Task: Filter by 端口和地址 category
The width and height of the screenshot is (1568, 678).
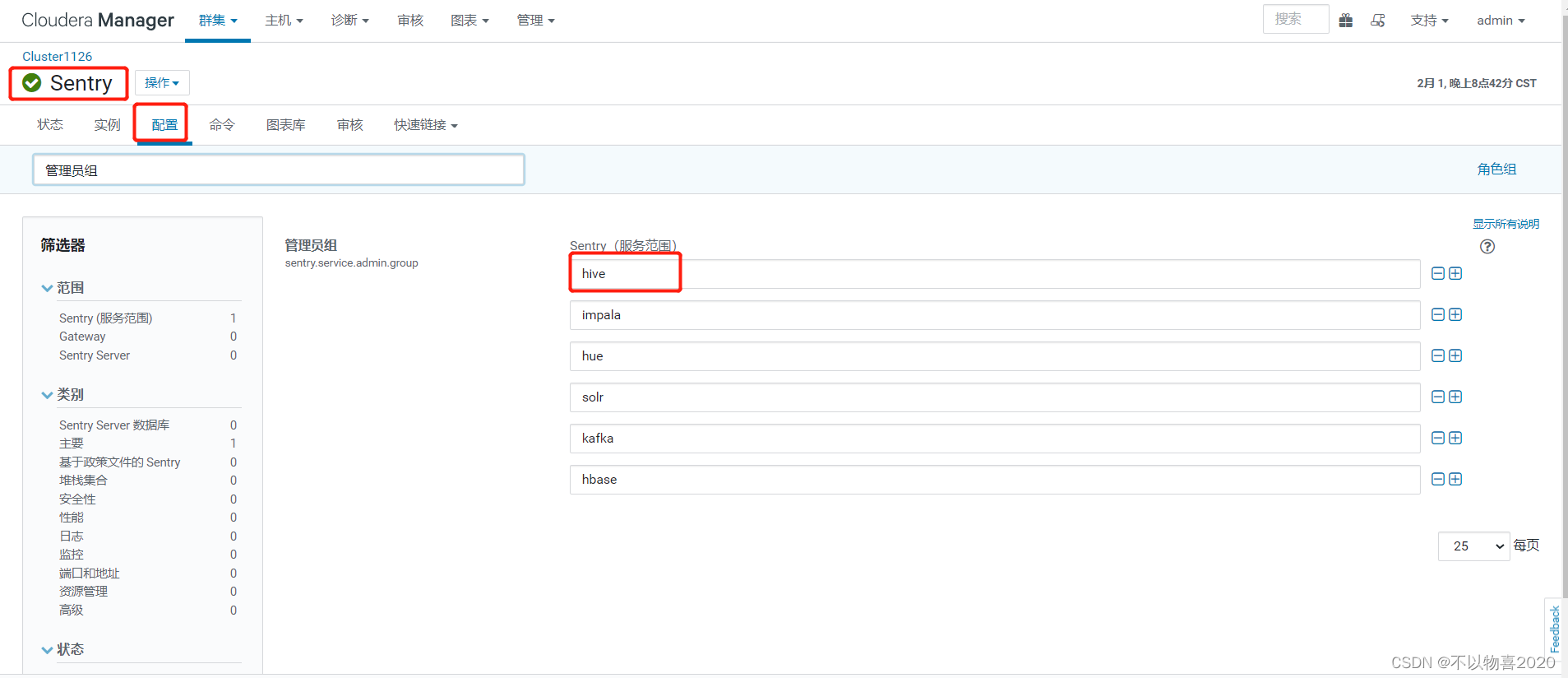Action: [x=90, y=574]
